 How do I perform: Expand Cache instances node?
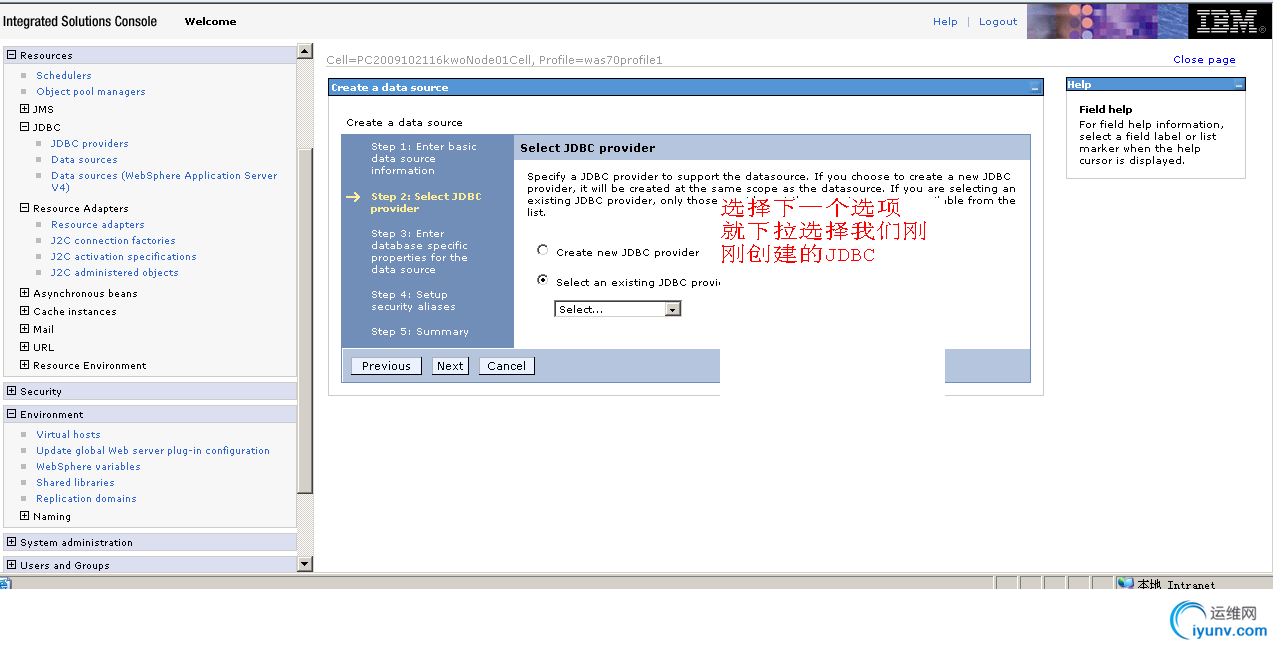tap(25, 311)
